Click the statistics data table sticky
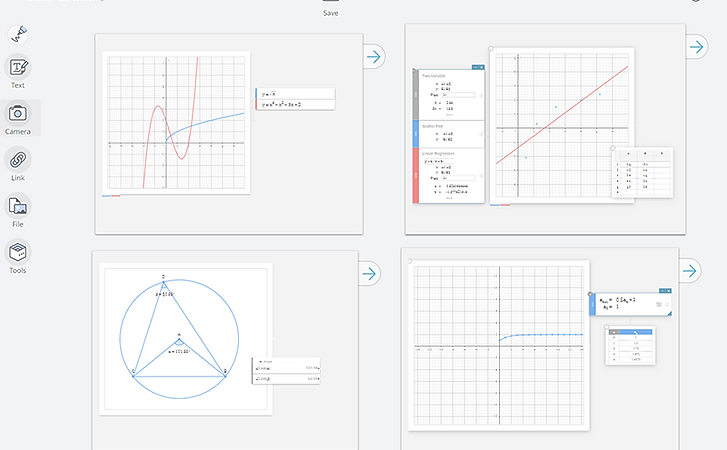 643,172
